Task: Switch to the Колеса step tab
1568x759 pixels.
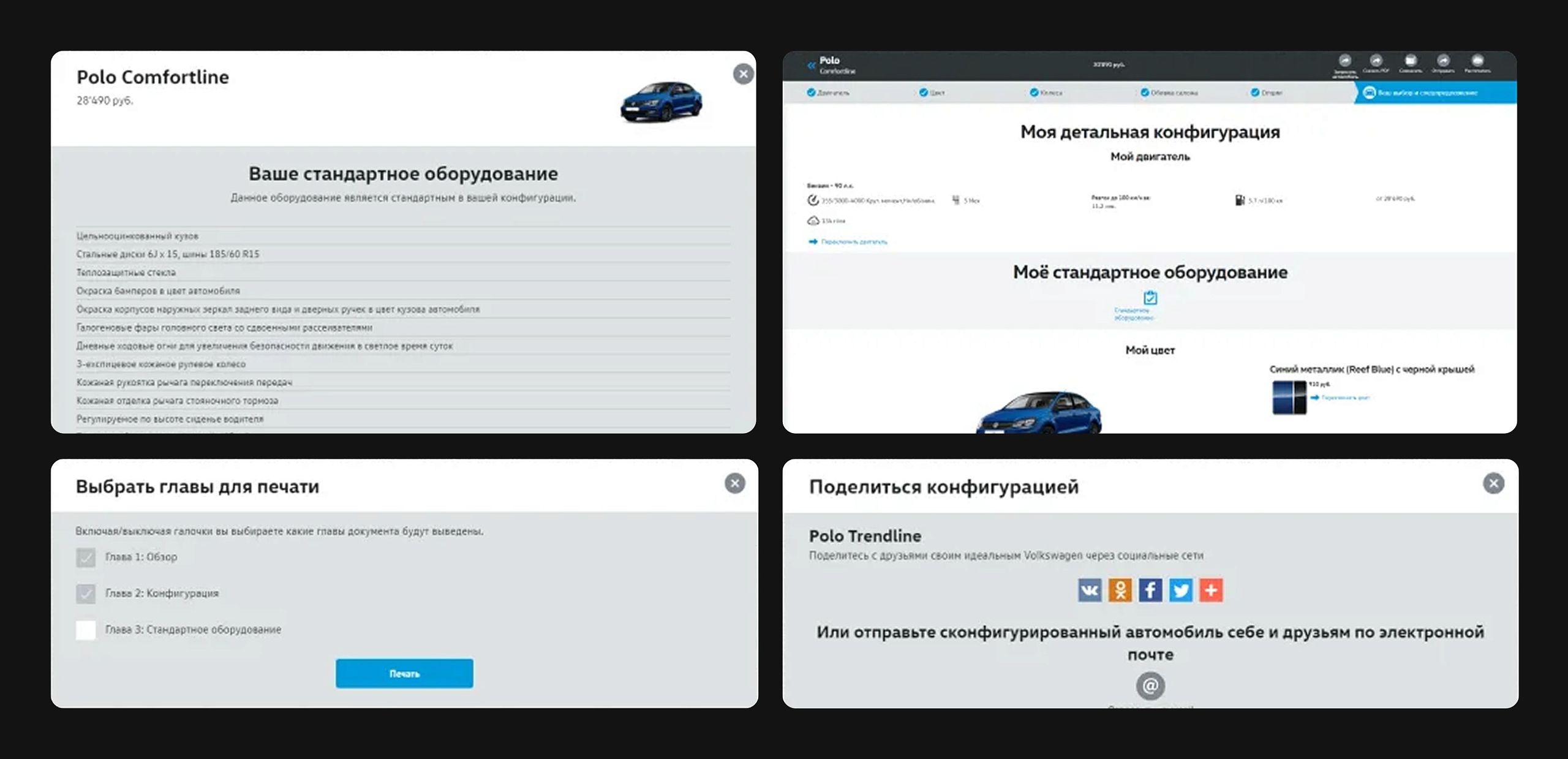Action: [x=1046, y=93]
